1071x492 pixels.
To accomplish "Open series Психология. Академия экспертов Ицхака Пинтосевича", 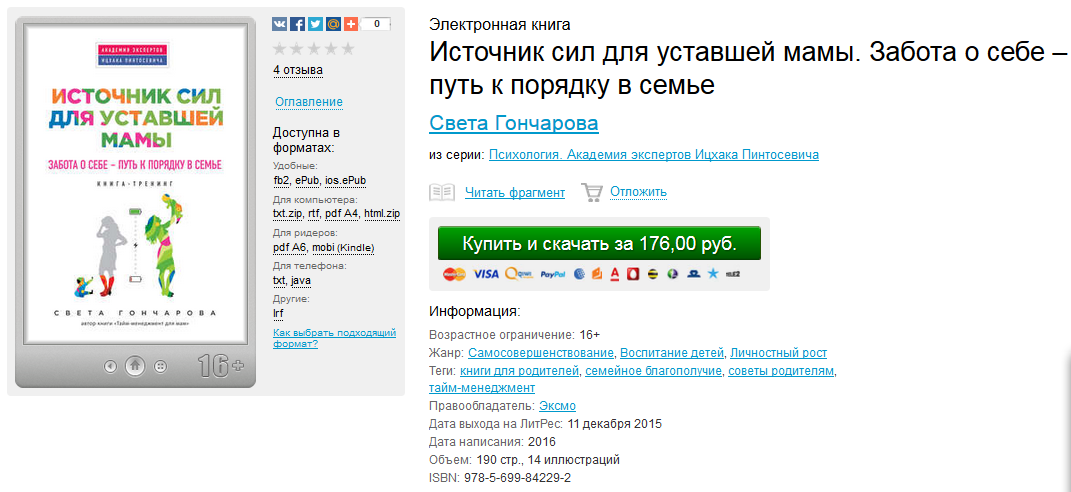I will [x=654, y=154].
